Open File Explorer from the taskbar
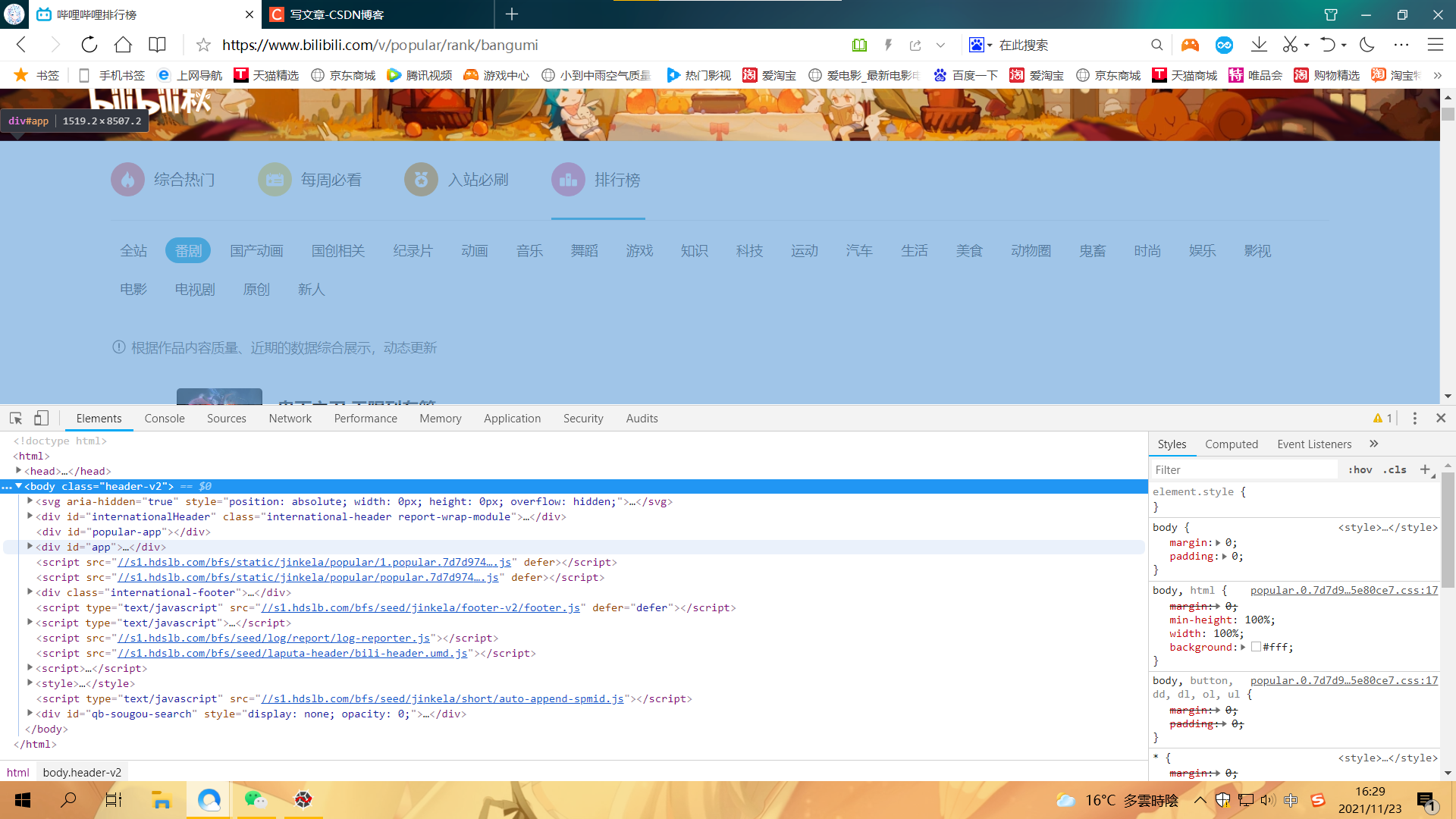 [x=162, y=800]
